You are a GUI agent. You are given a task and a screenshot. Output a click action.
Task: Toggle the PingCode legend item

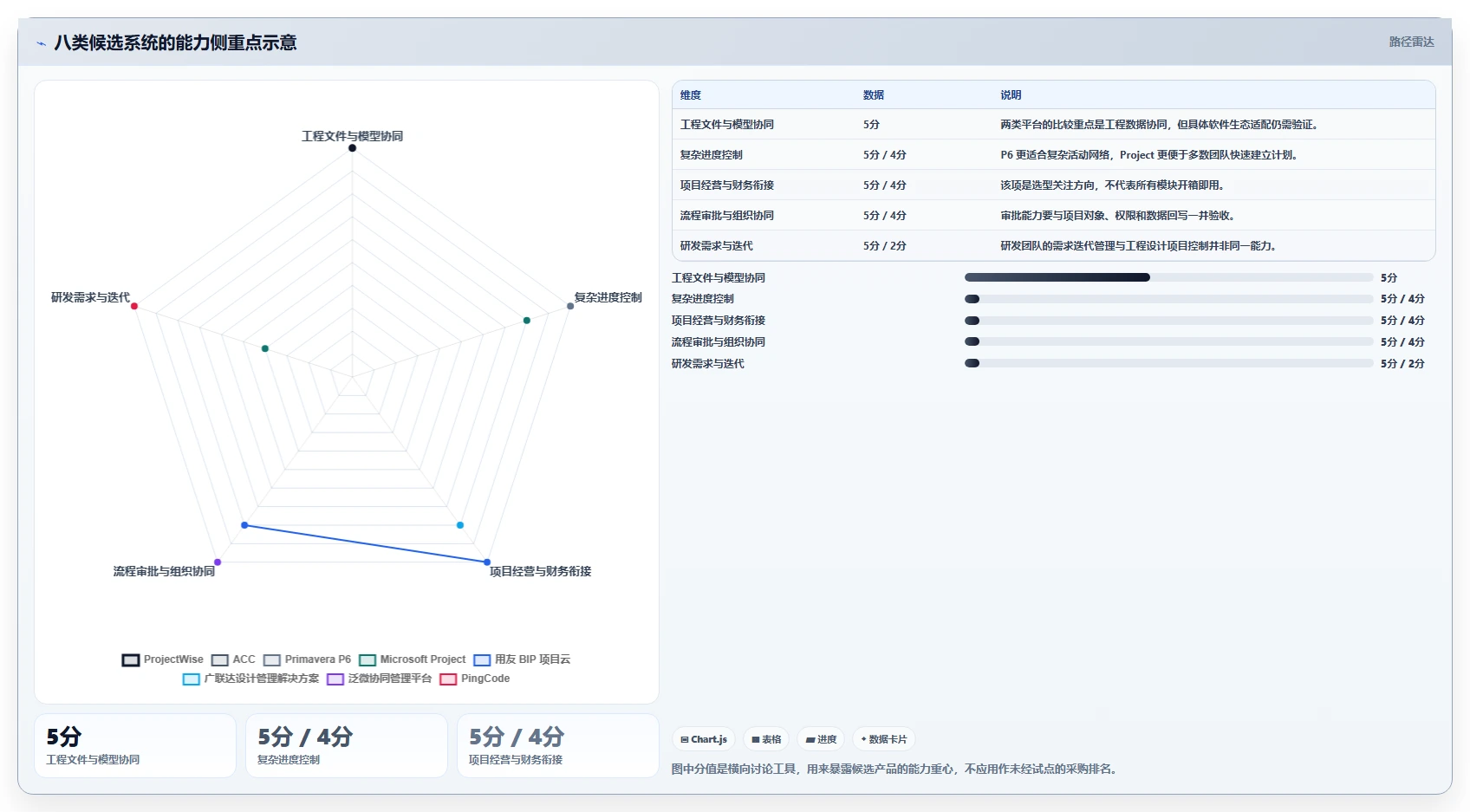(x=475, y=679)
